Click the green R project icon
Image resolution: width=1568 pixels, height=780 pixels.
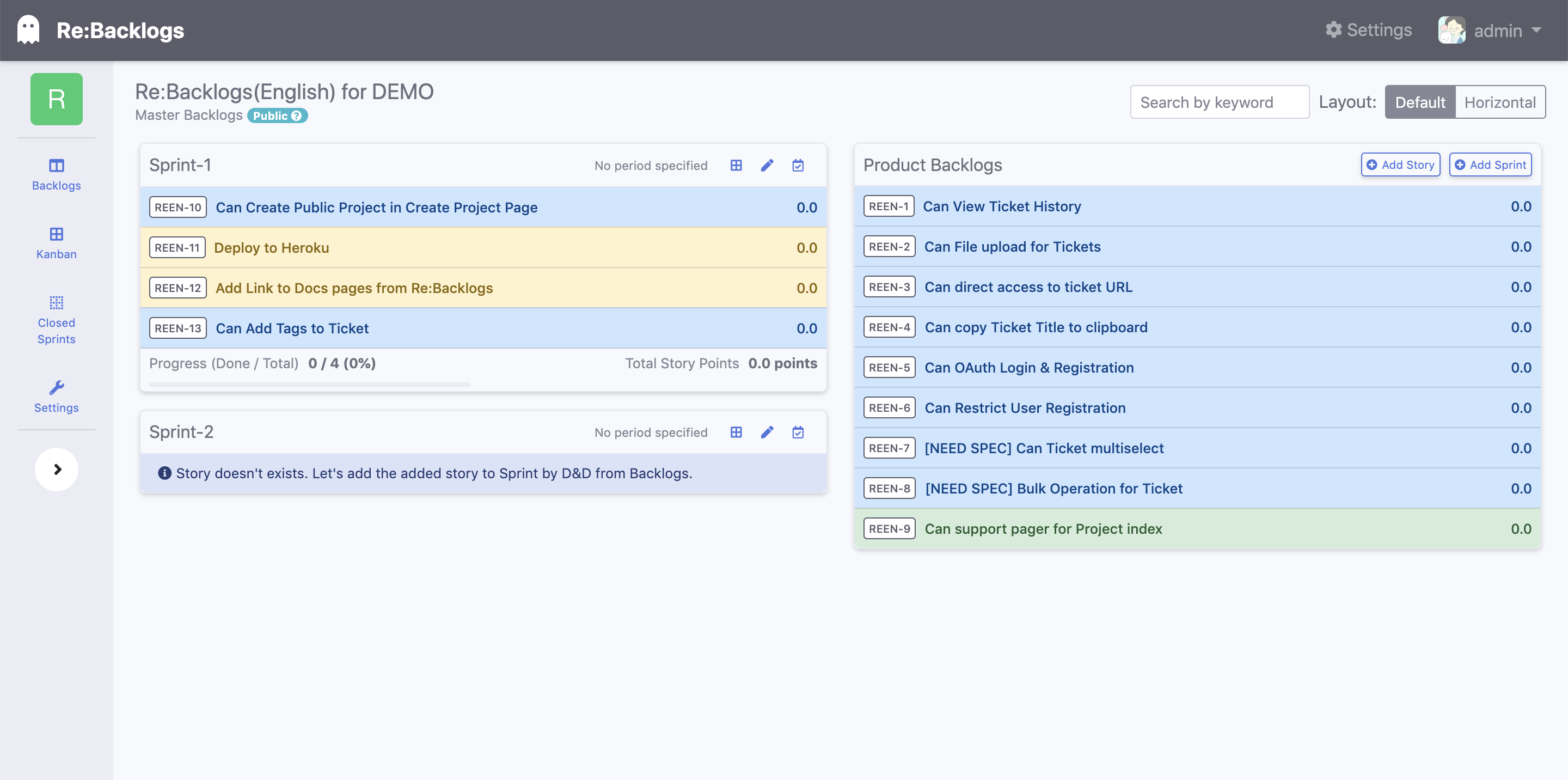(57, 99)
